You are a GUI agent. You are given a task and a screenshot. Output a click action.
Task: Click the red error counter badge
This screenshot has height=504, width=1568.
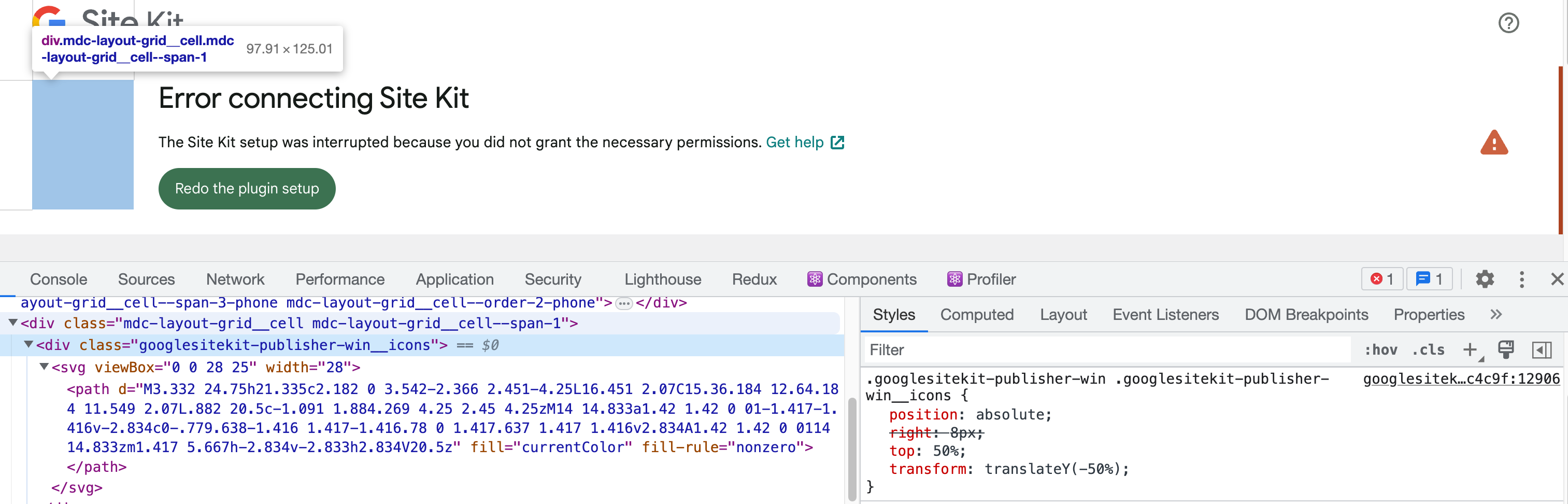1382,279
